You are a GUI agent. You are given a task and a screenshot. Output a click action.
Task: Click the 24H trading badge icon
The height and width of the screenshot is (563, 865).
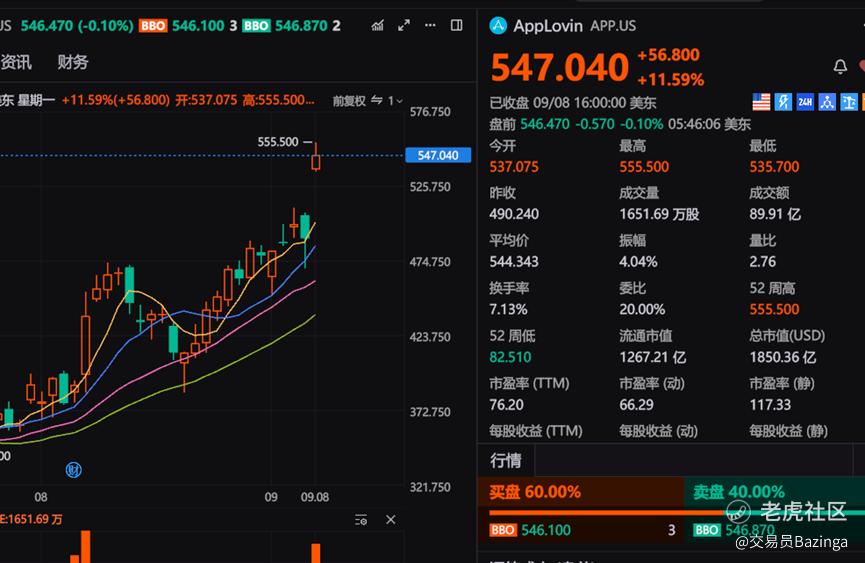tap(805, 102)
